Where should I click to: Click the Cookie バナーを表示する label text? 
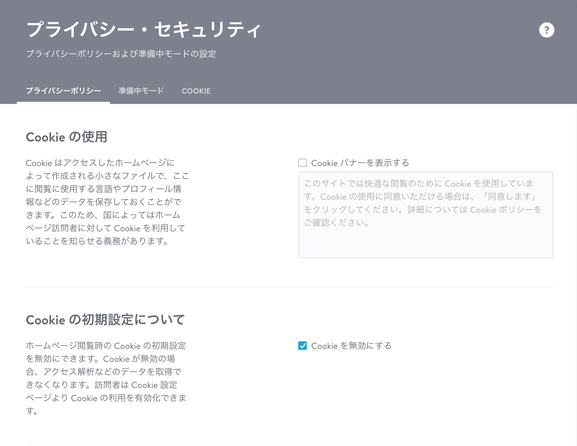(360, 163)
